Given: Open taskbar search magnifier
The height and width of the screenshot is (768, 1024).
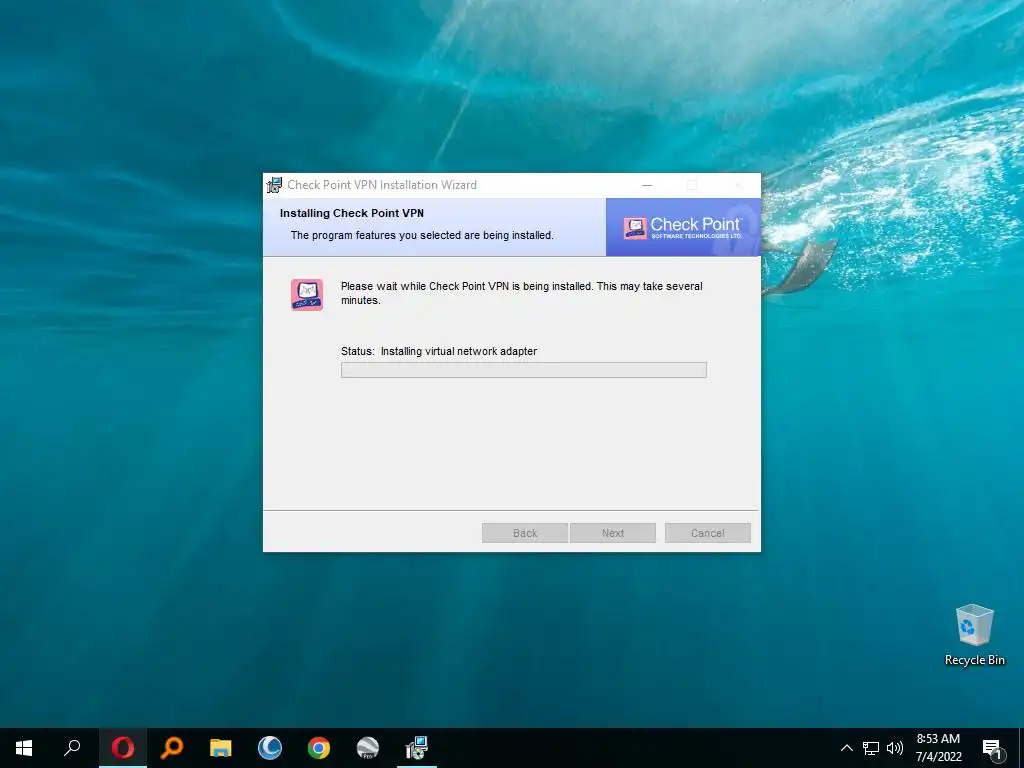Looking at the screenshot, I should coord(72,748).
